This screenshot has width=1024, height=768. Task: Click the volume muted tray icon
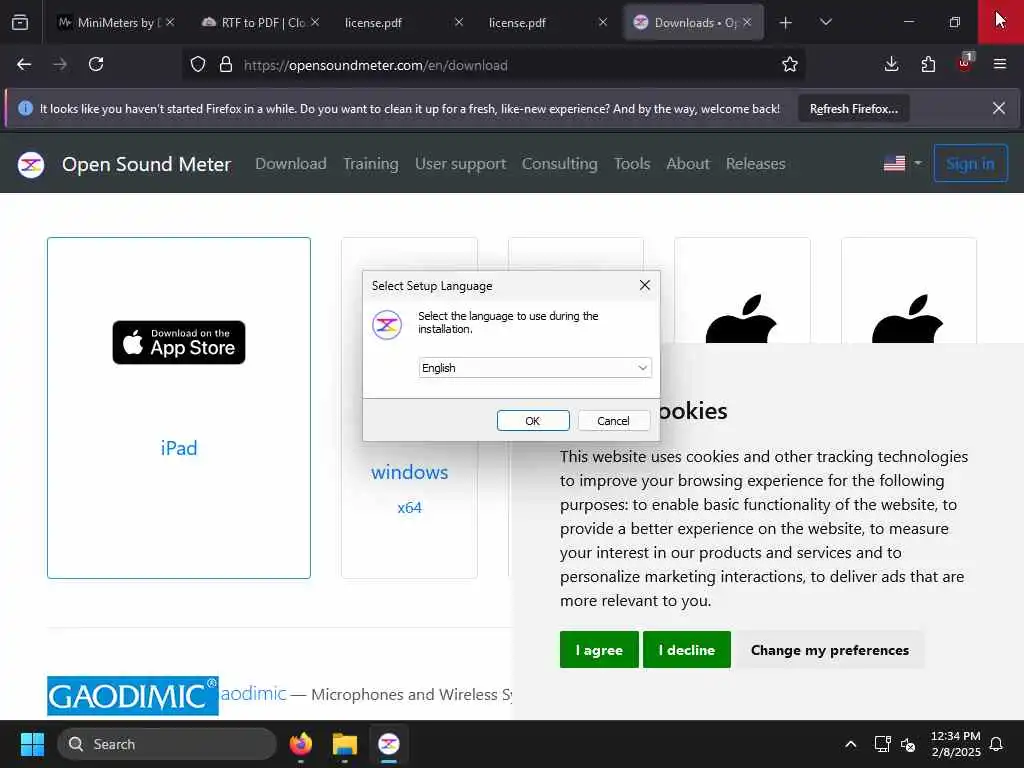tap(908, 744)
